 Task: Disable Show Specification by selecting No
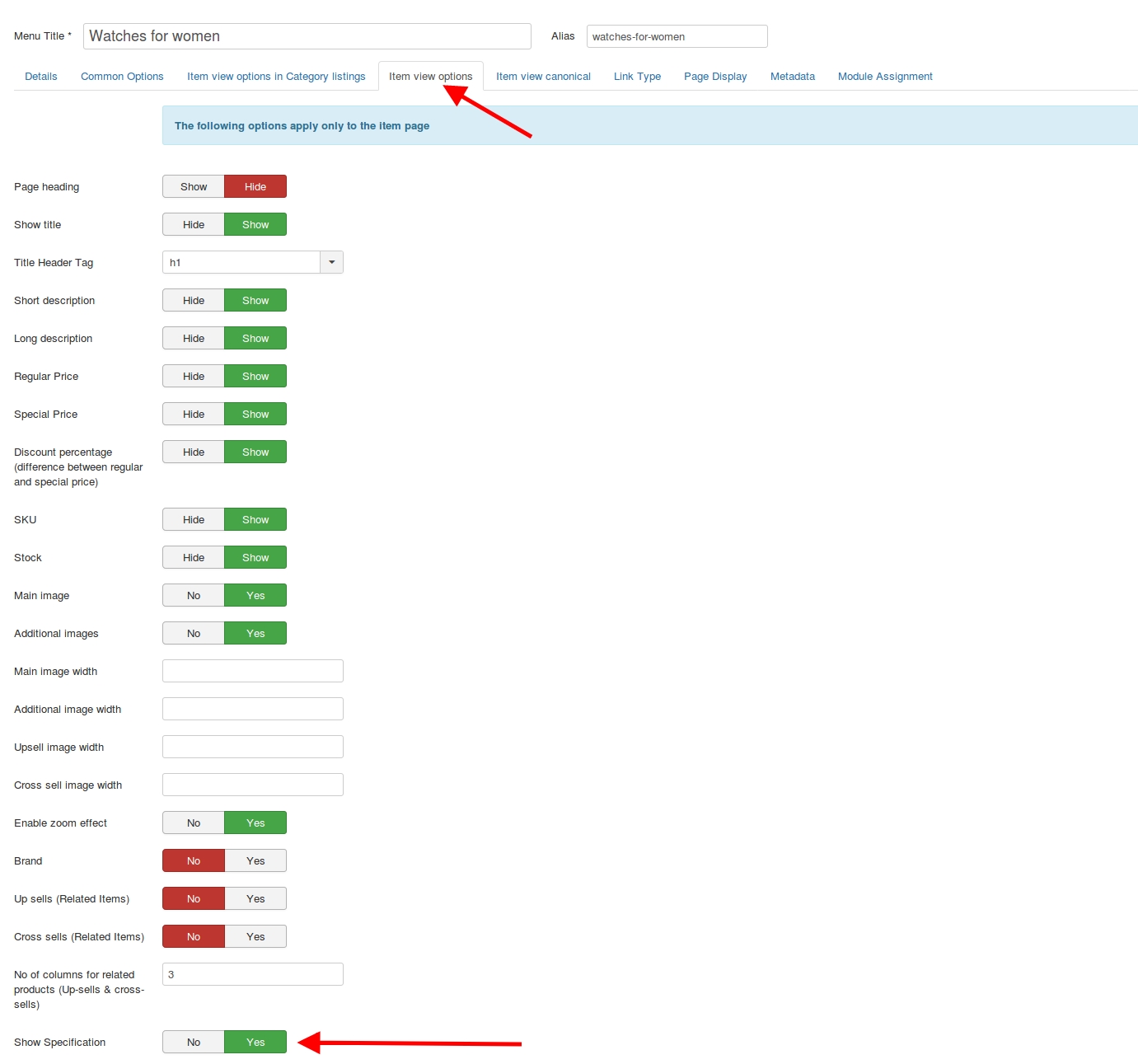pyautogui.click(x=194, y=1043)
